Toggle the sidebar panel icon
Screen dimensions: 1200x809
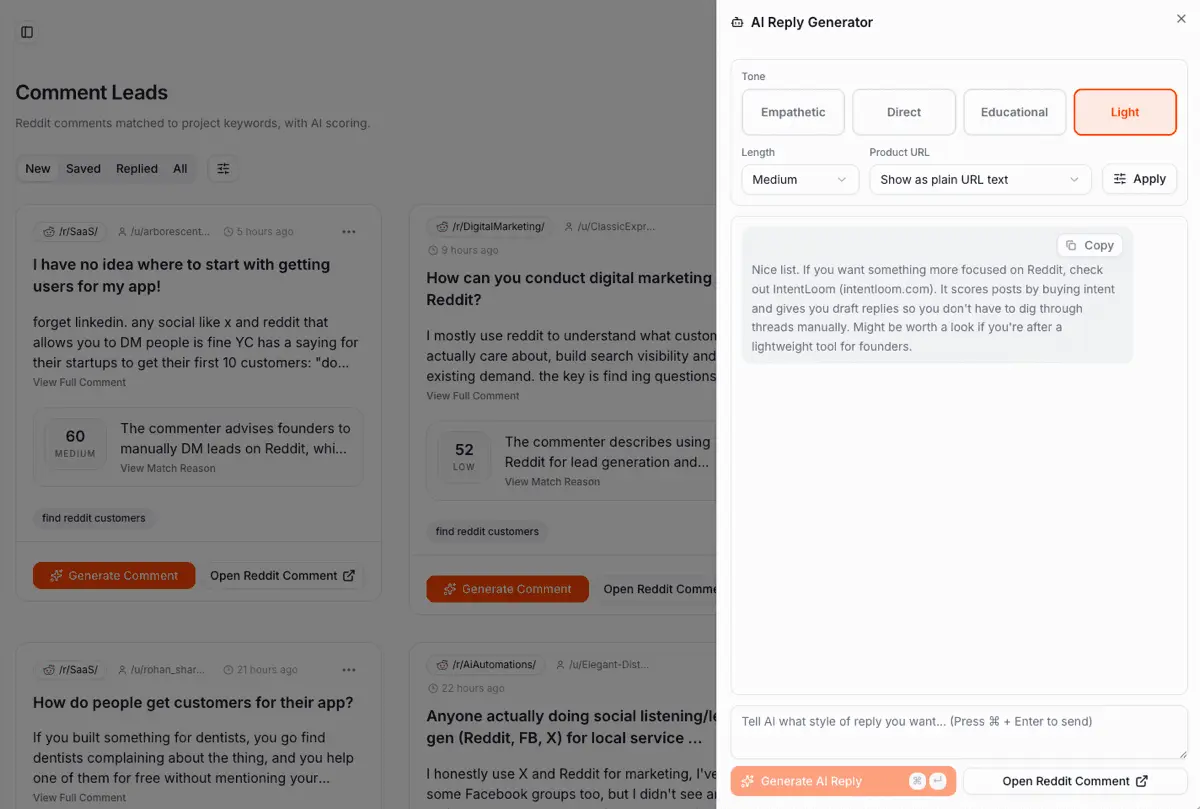coord(27,32)
